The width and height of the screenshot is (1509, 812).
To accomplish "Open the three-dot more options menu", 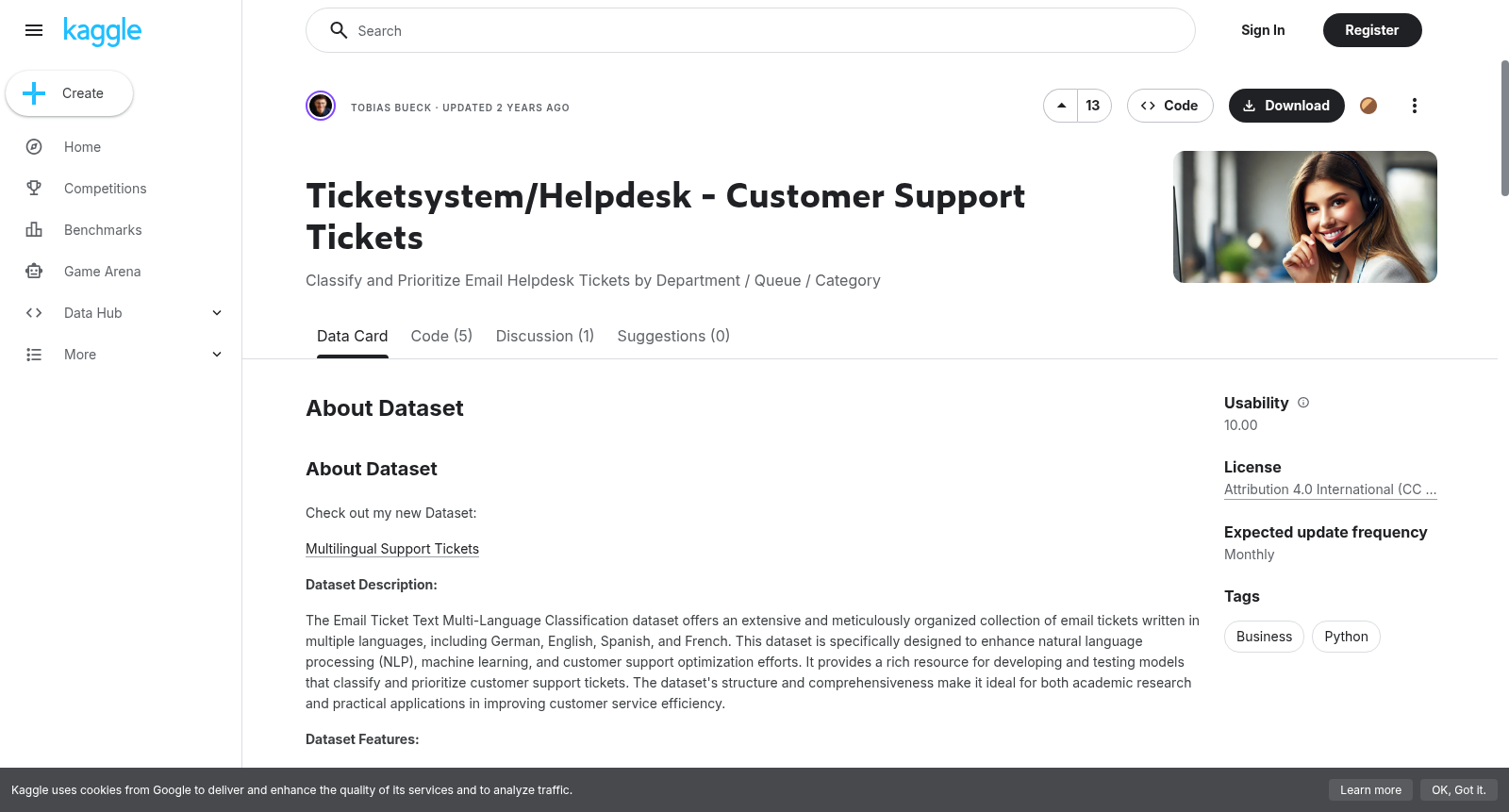I will (x=1414, y=106).
